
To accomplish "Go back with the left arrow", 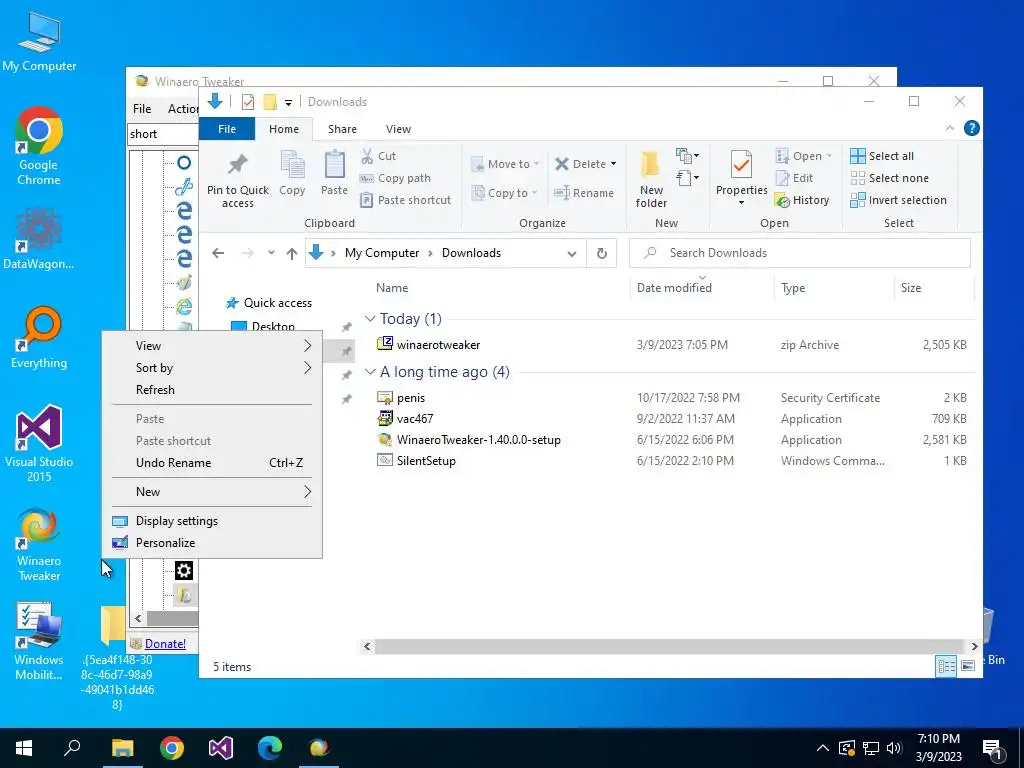I will (218, 253).
